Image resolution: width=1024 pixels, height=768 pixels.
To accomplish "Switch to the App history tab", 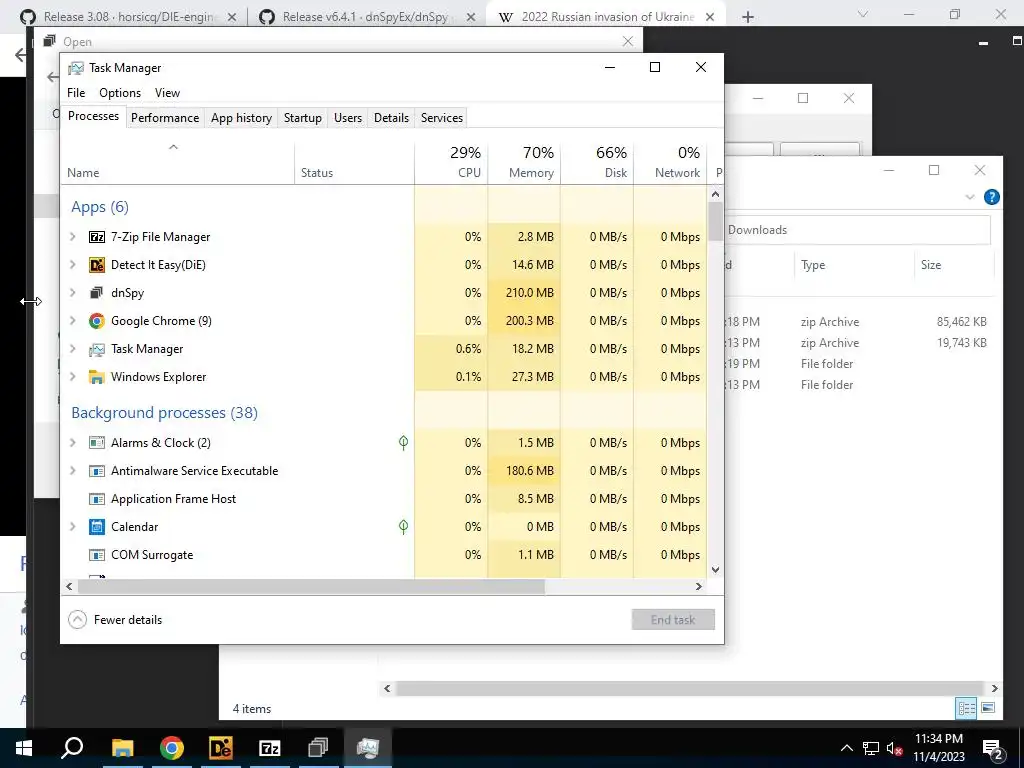I will [241, 118].
